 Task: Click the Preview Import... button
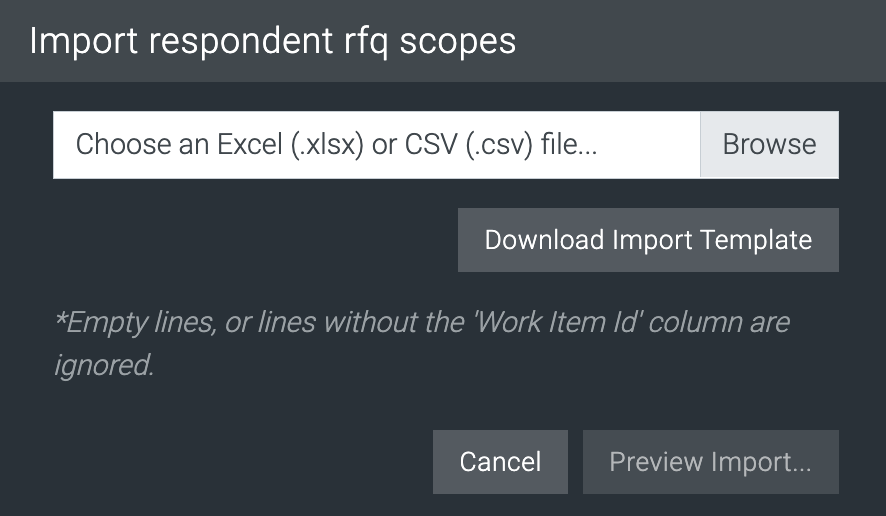point(710,462)
